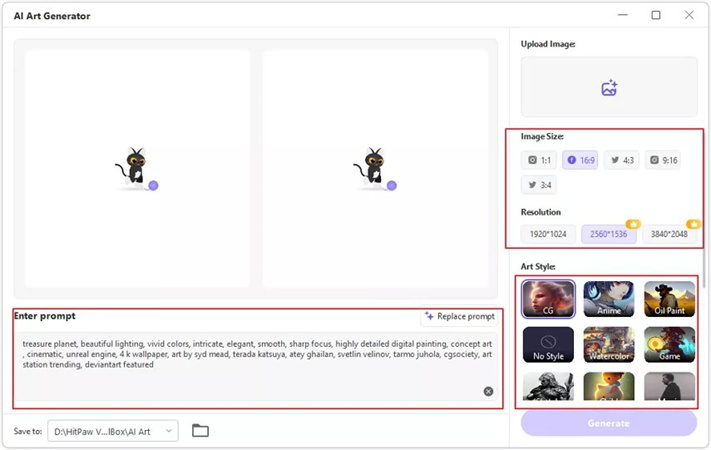Maximize the AI Art Generator window
711x450 pixels.
pyautogui.click(x=656, y=15)
